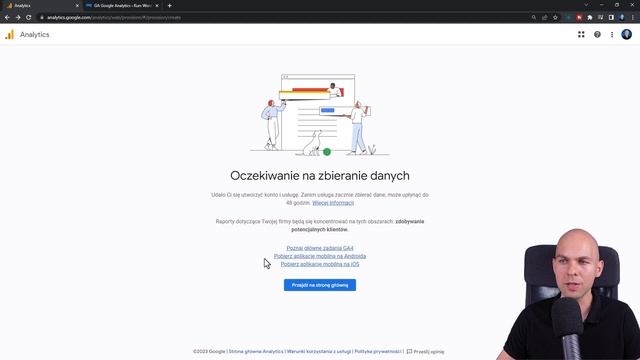Open Pobierz aplikację mobilną na Androida link
The height and width of the screenshot is (360, 640).
click(320, 256)
